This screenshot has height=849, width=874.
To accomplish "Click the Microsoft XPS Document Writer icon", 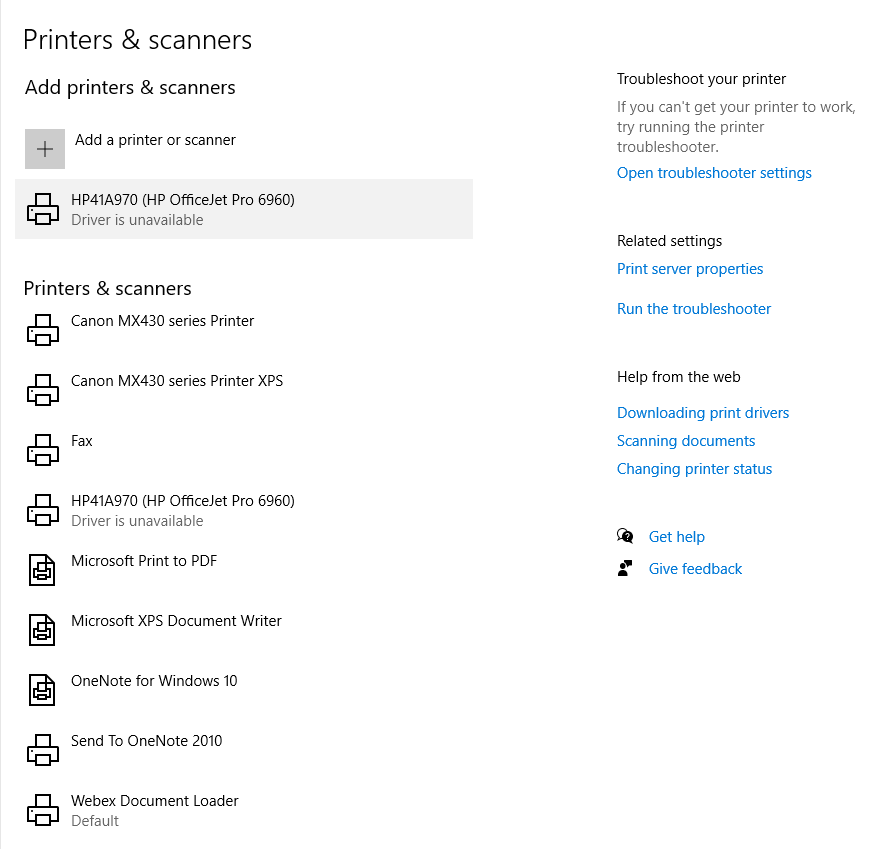I will (x=42, y=630).
